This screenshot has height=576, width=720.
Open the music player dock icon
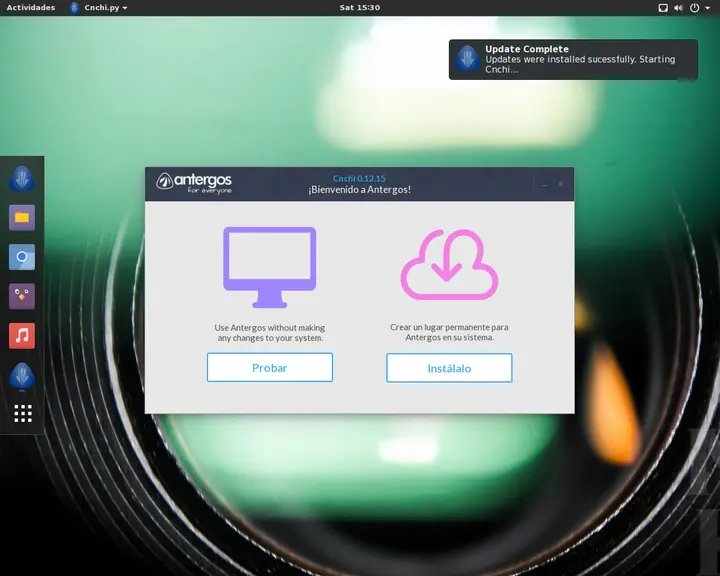click(22, 336)
